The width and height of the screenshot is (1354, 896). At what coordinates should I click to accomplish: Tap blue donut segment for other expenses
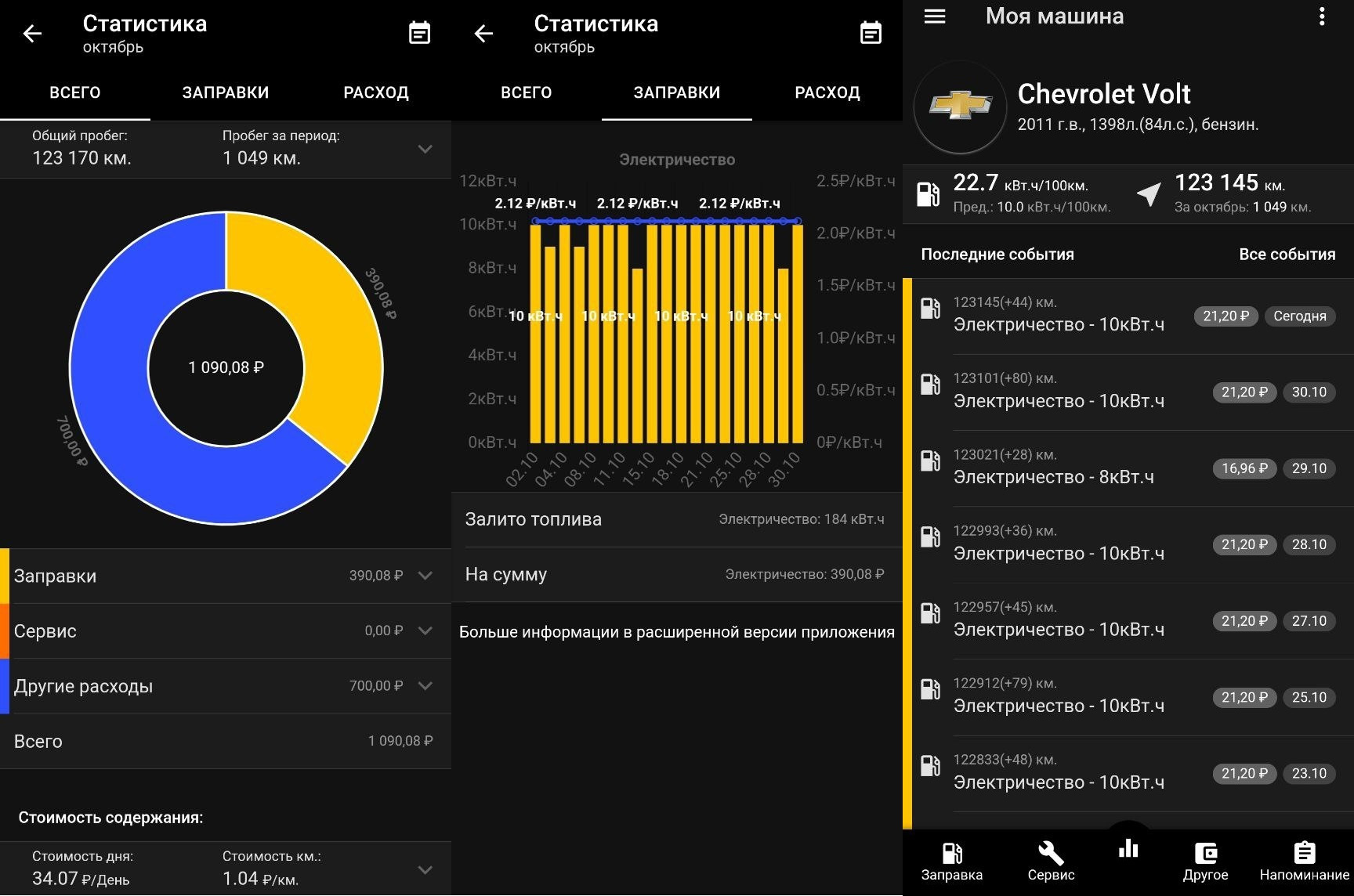point(118,407)
